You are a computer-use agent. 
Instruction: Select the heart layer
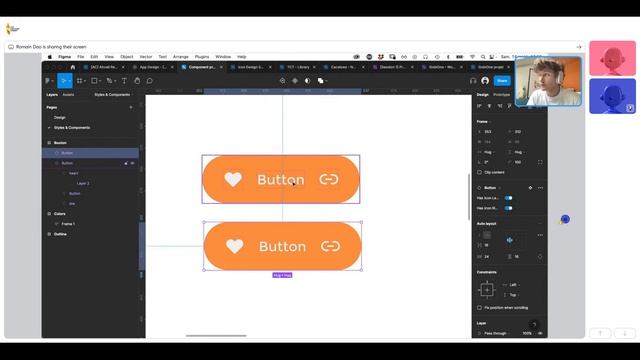point(73,173)
